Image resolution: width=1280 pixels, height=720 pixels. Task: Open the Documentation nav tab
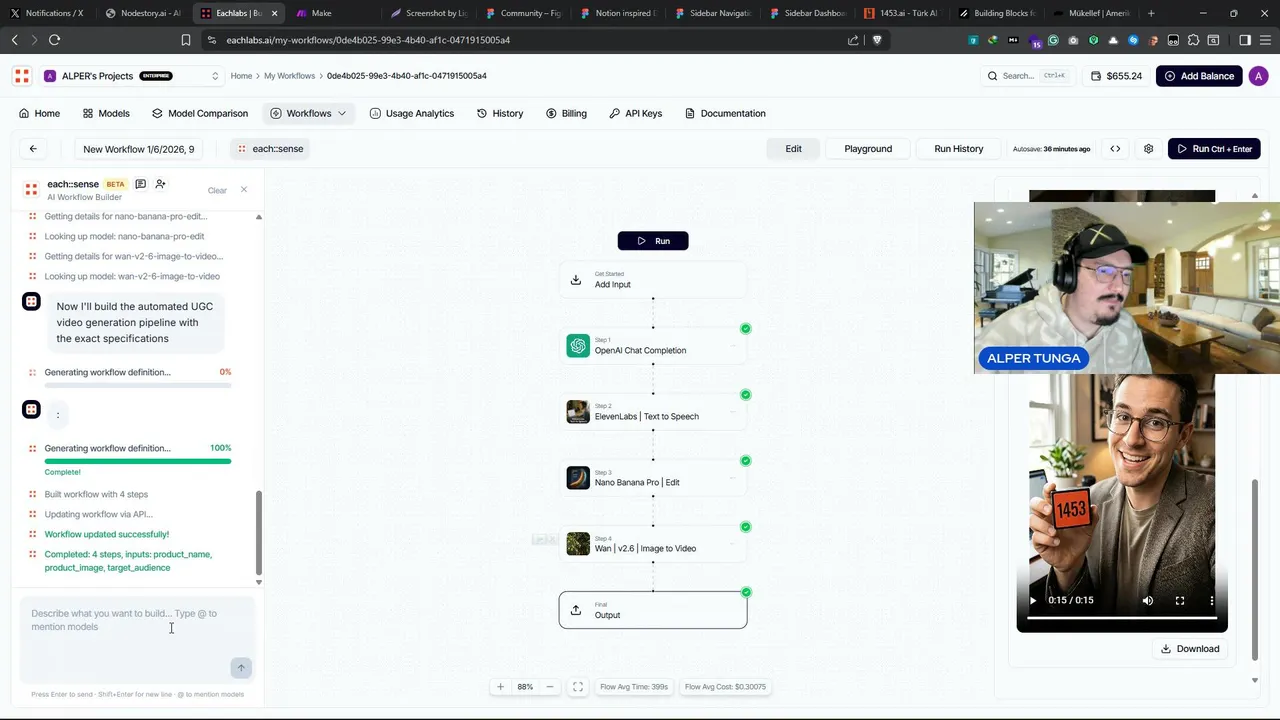[725, 113]
